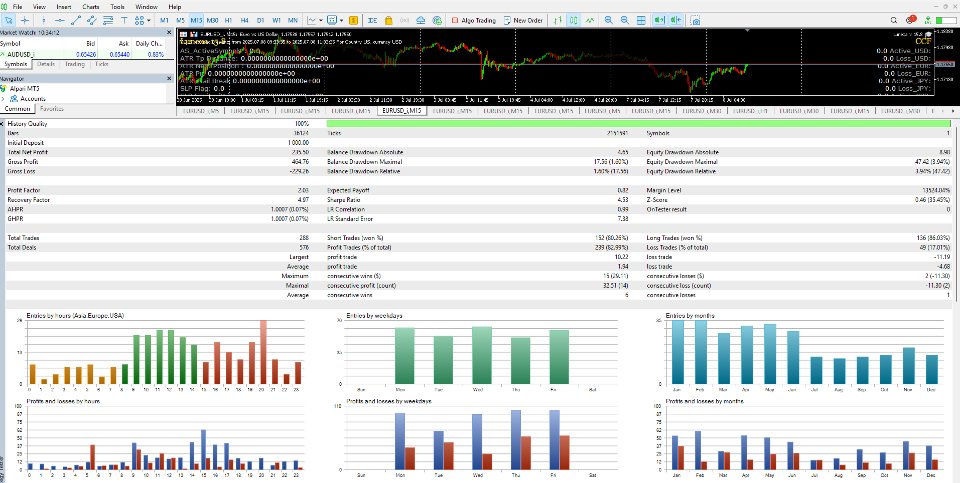Open the MetaEditor IDE
The image size is (960, 483).
[x=372, y=20]
